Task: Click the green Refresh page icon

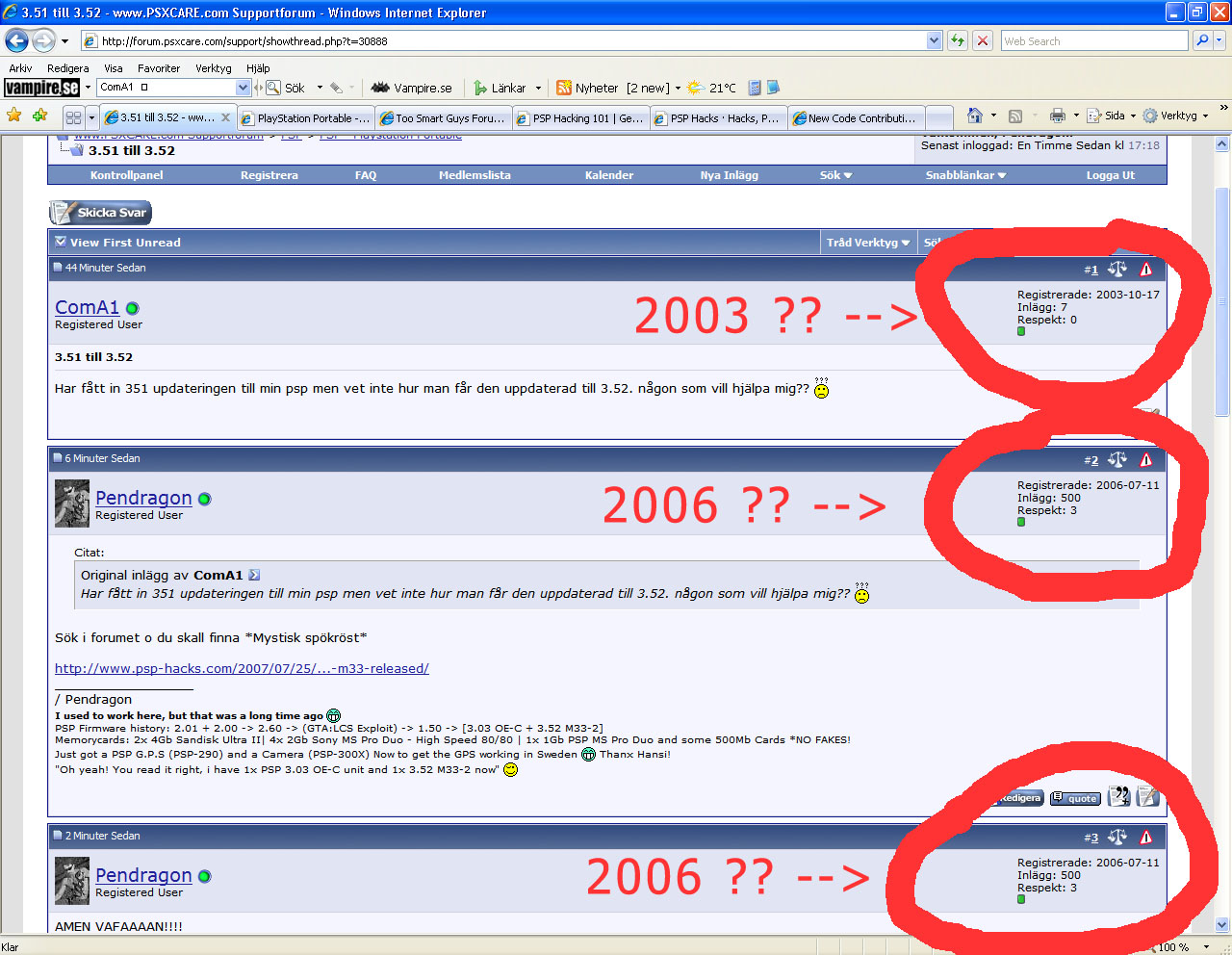Action: 957,40
